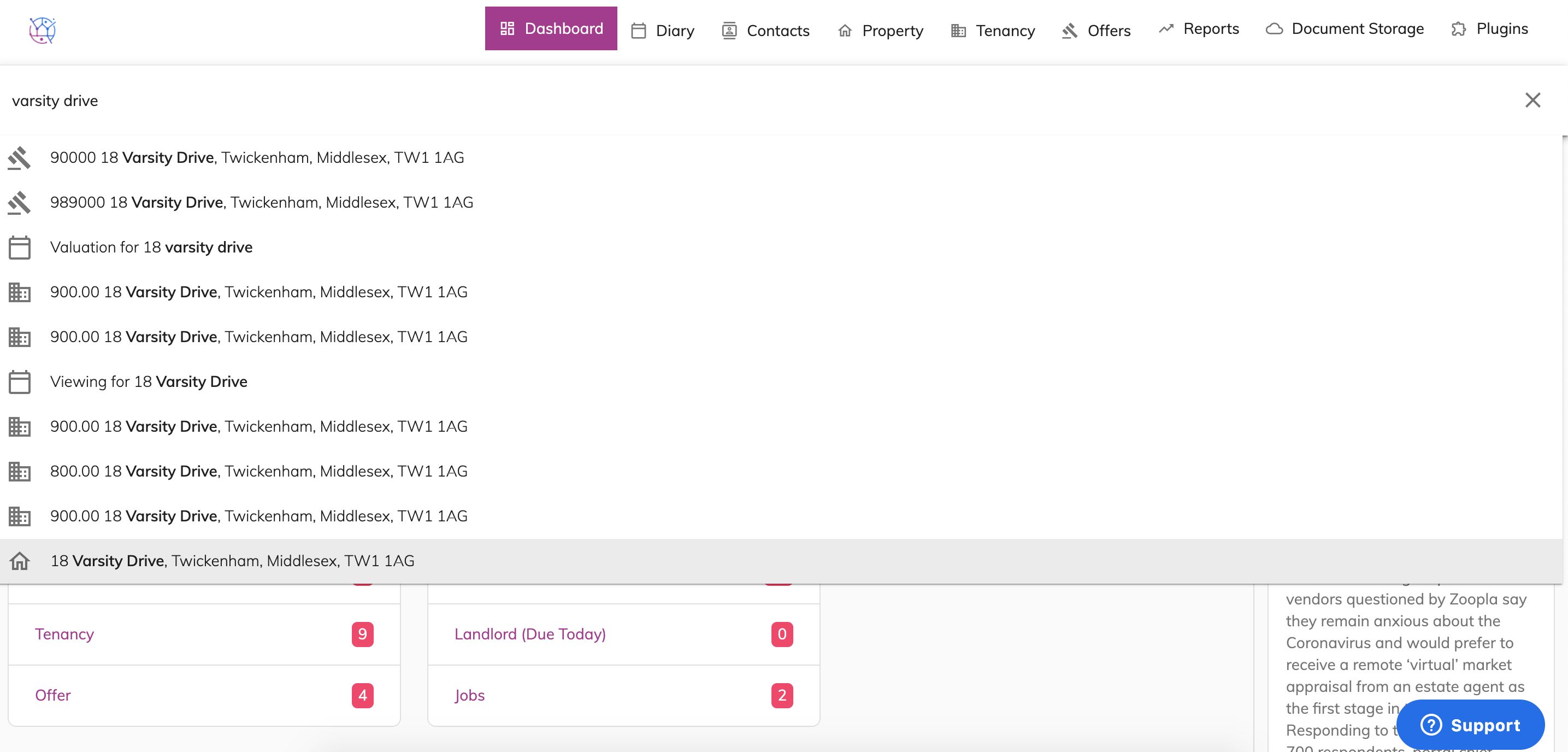The image size is (1568, 752).
Task: Click calendar icon for Valuation result
Action: point(20,247)
